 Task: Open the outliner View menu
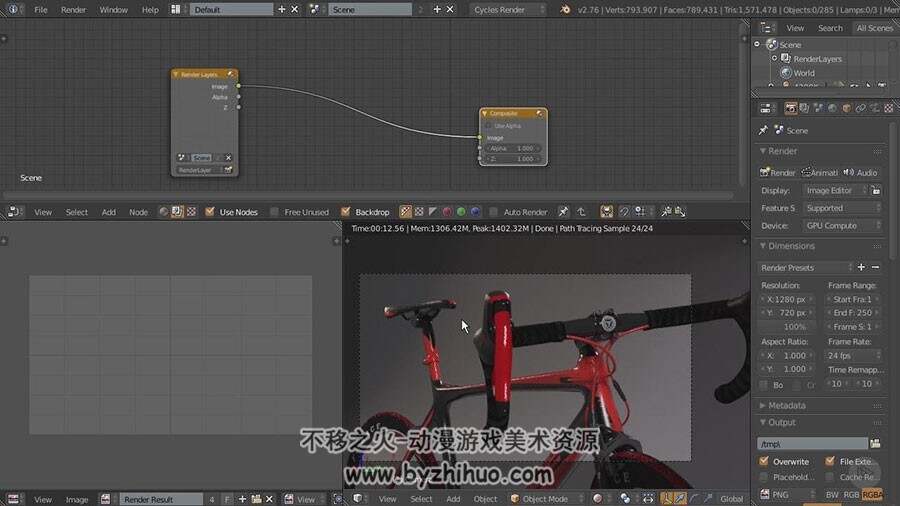point(795,28)
